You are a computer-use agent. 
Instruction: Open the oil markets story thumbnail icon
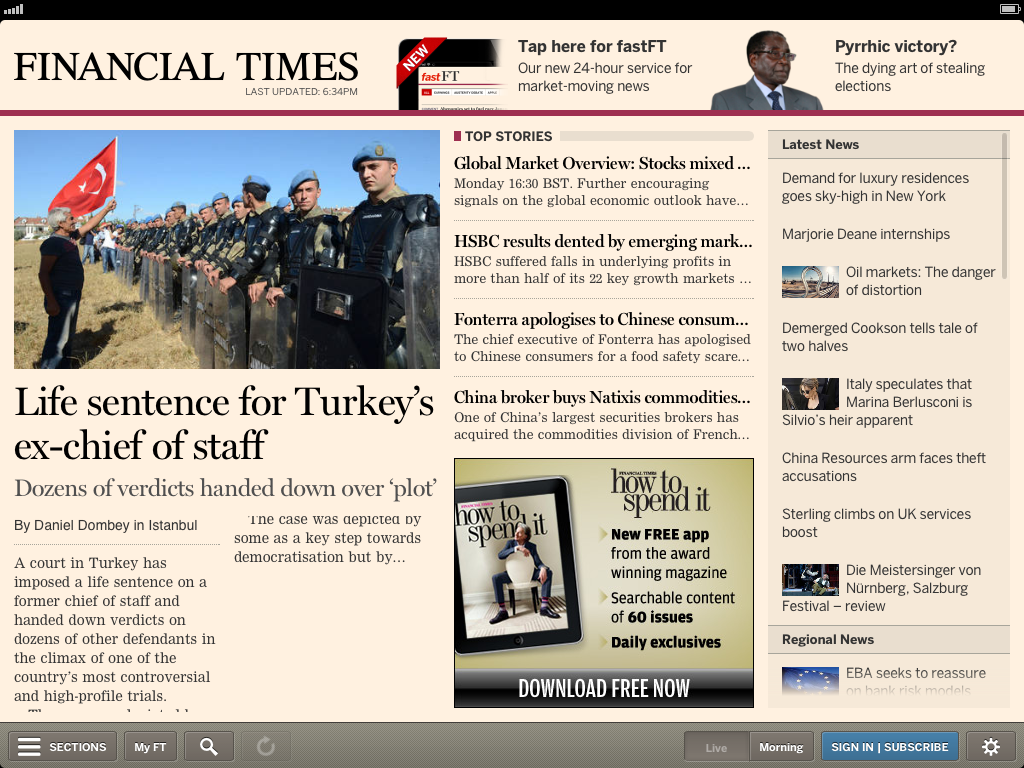pos(810,281)
